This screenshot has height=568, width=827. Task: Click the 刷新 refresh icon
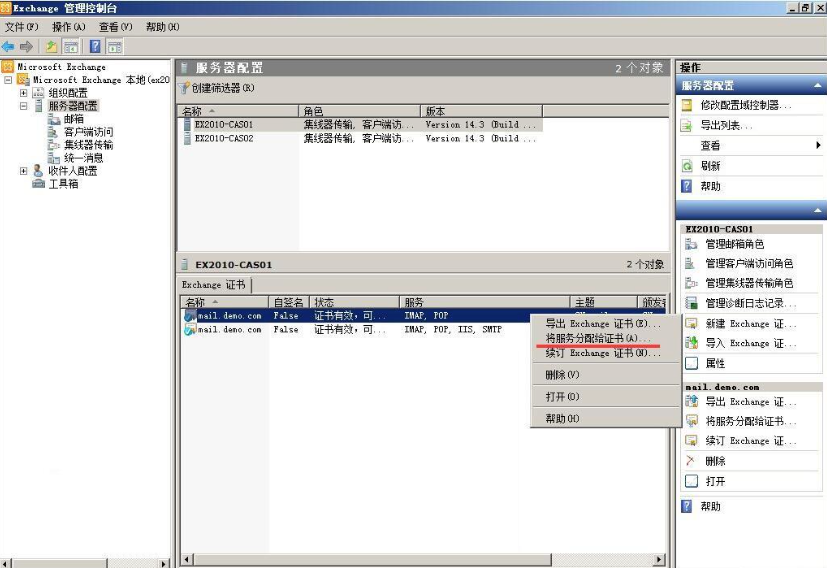pyautogui.click(x=686, y=166)
